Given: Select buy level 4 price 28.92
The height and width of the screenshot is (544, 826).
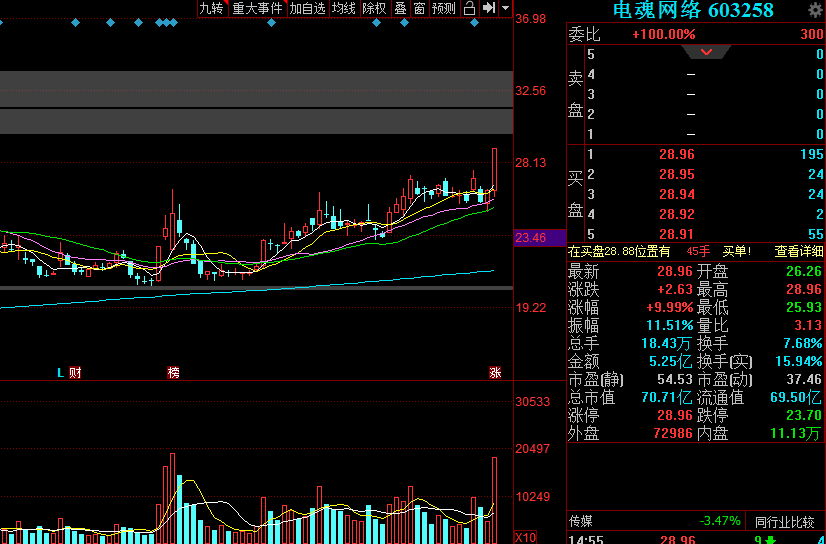Looking at the screenshot, I should 676,214.
